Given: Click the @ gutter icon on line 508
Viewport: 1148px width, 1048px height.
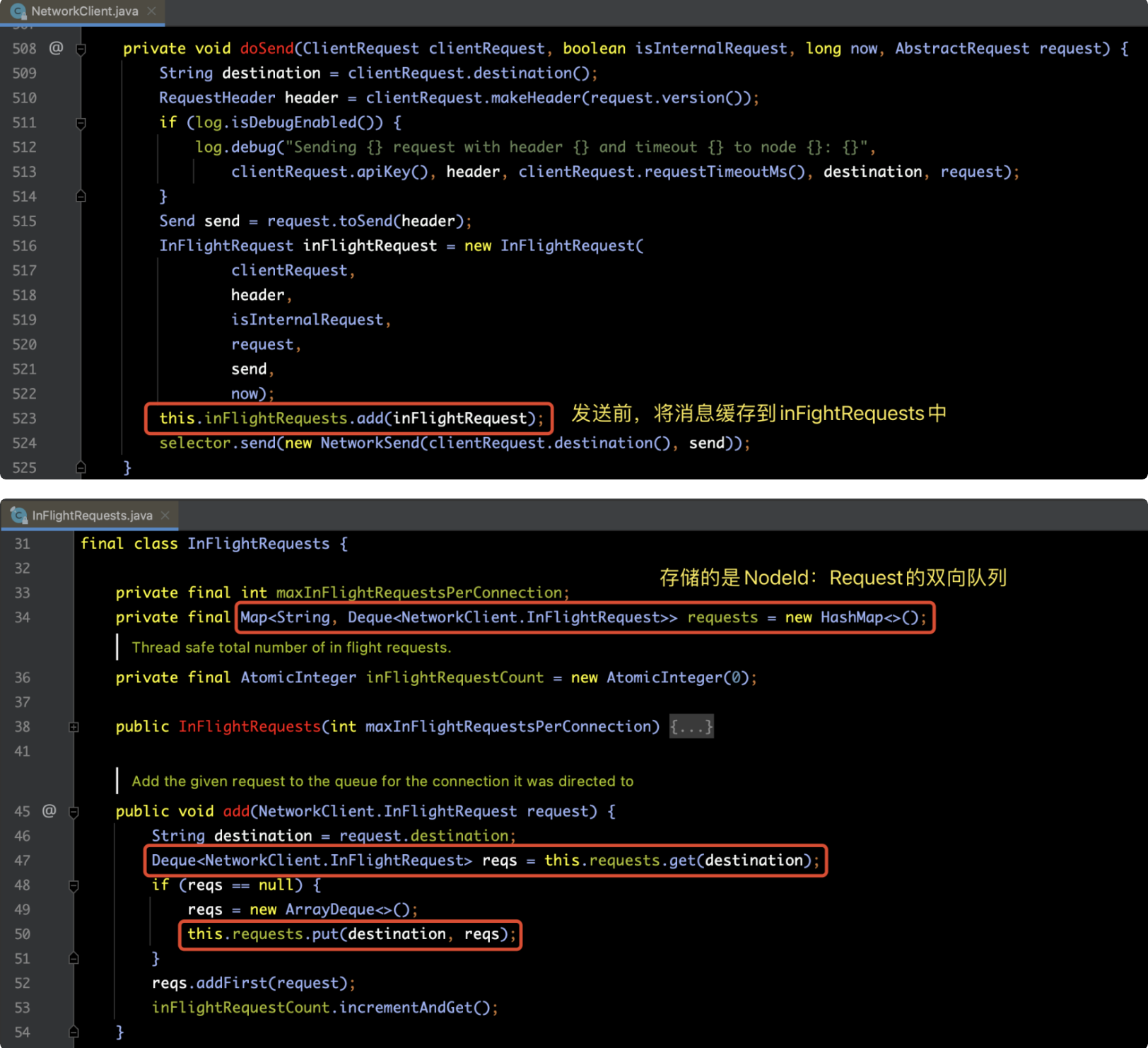Looking at the screenshot, I should pos(56,48).
